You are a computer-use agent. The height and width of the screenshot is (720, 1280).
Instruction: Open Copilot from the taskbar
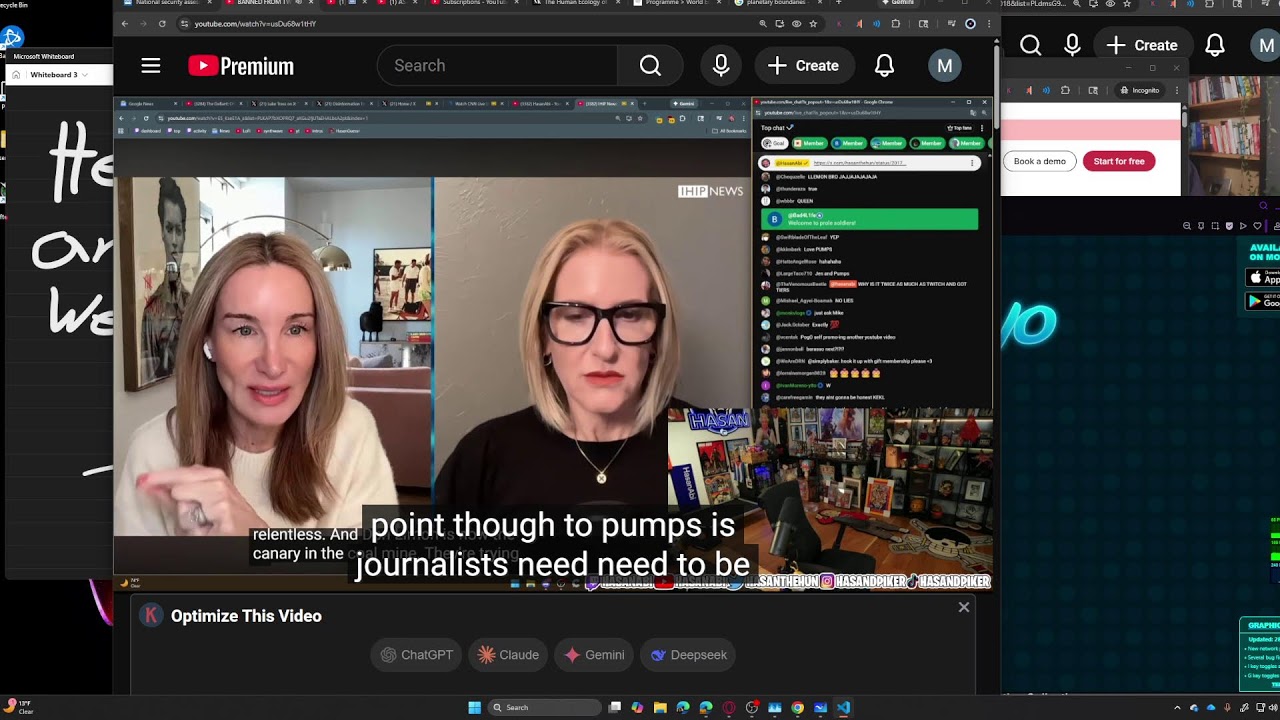(x=637, y=707)
